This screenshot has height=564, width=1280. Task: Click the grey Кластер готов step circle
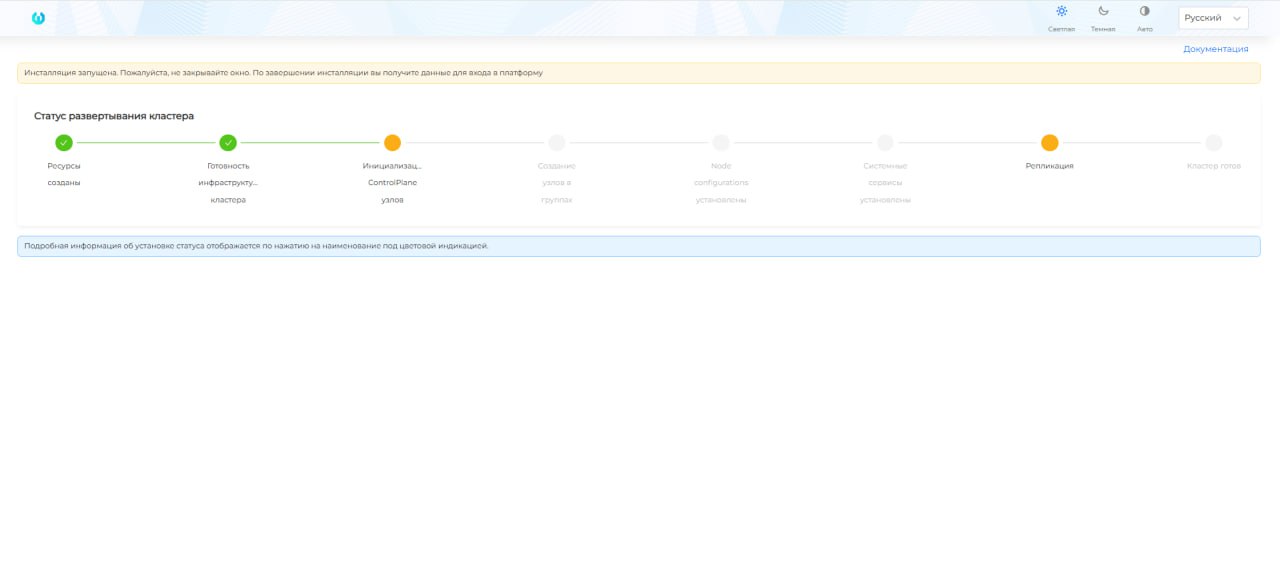coord(1213,143)
